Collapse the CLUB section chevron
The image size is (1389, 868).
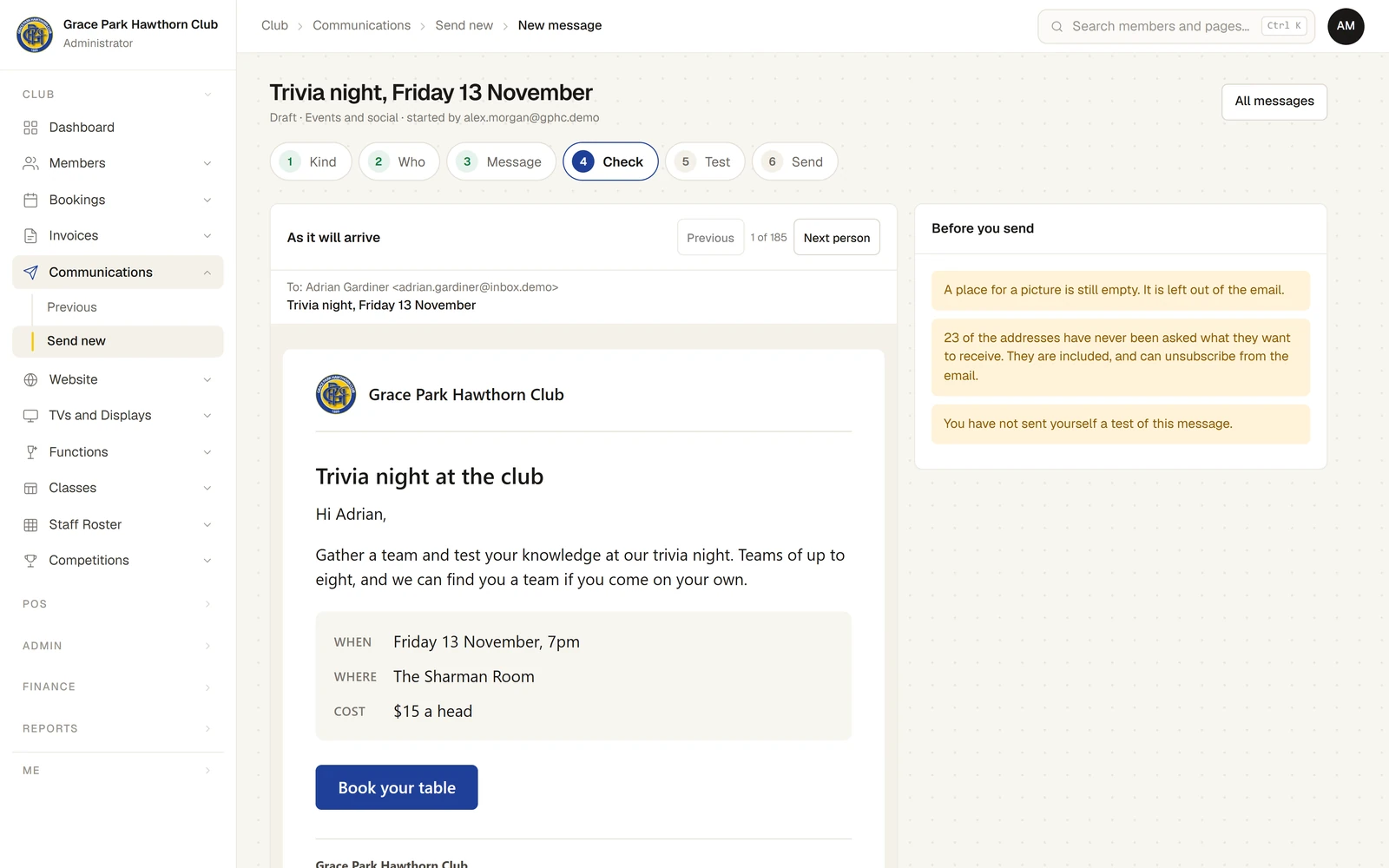[207, 95]
